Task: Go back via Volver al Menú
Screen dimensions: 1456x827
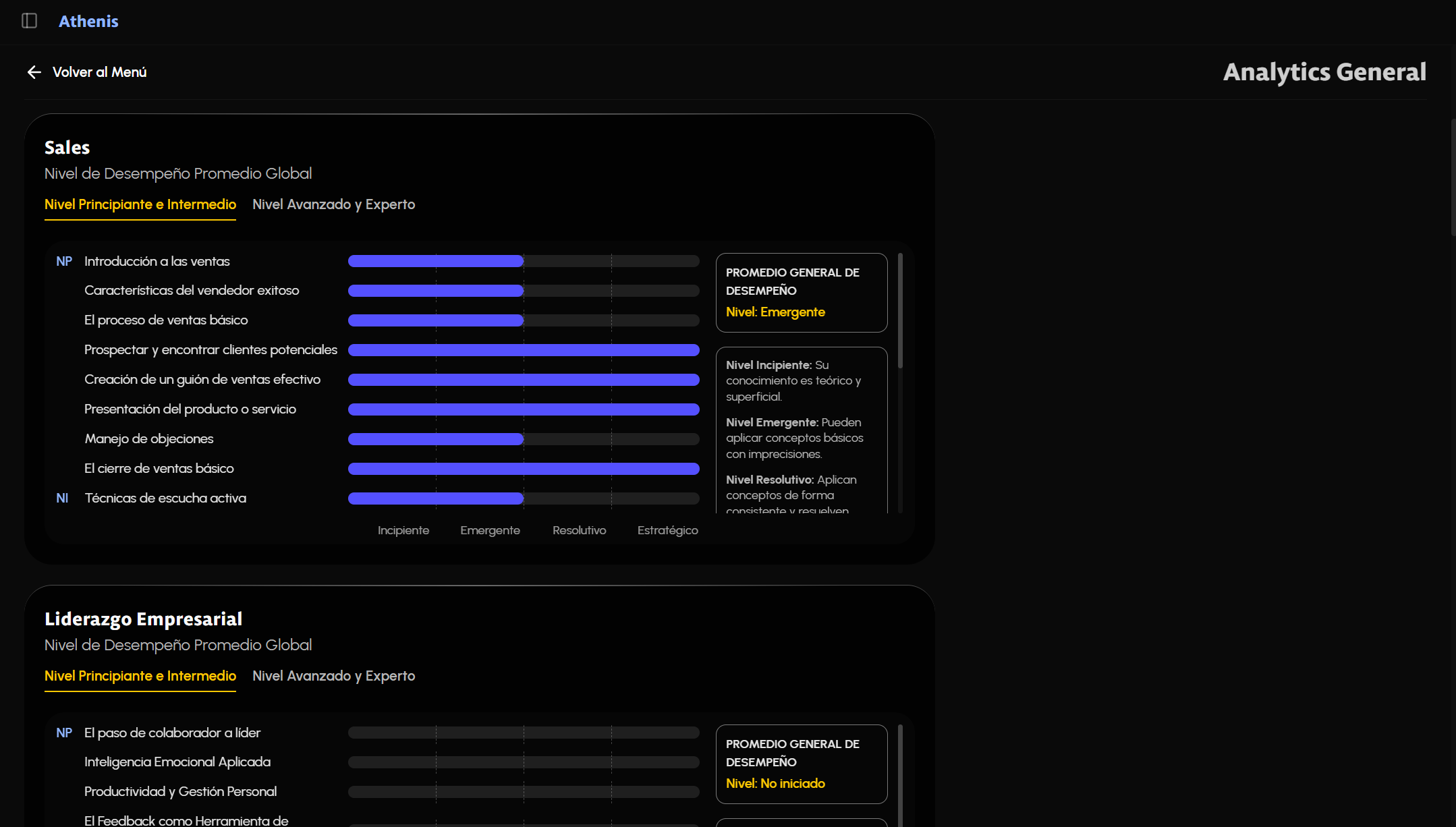Action: (99, 72)
